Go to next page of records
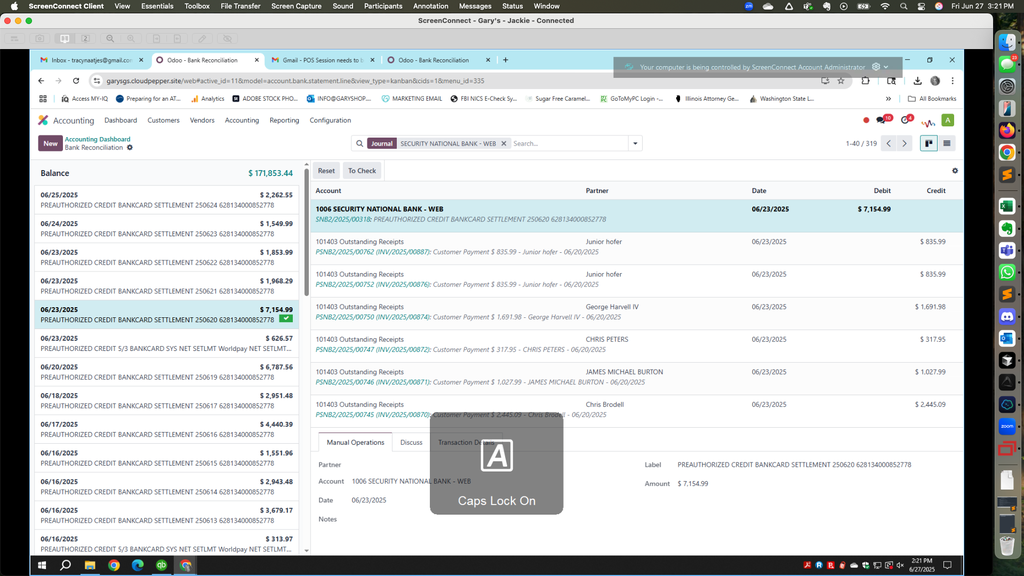The width and height of the screenshot is (1024, 576). (x=905, y=143)
